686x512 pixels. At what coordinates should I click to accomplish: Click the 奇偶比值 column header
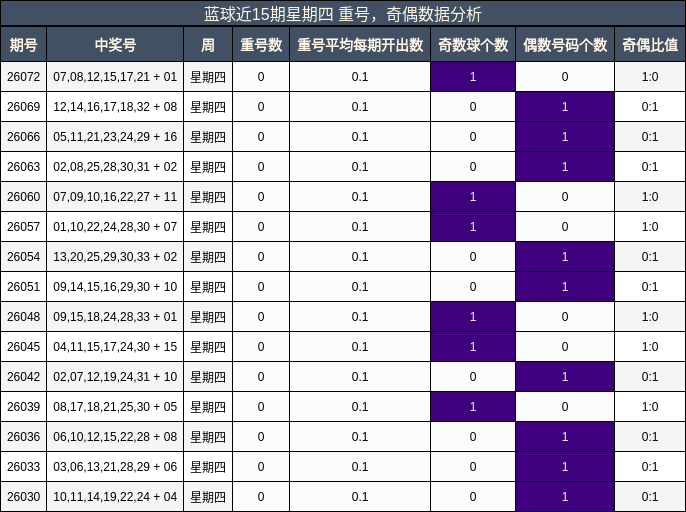650,44
